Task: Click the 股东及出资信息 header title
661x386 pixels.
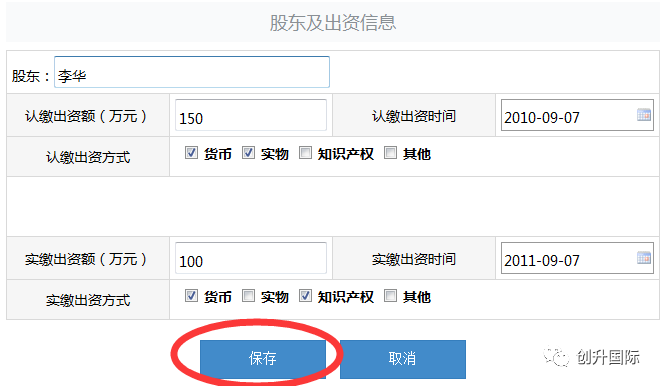Action: (x=333, y=23)
